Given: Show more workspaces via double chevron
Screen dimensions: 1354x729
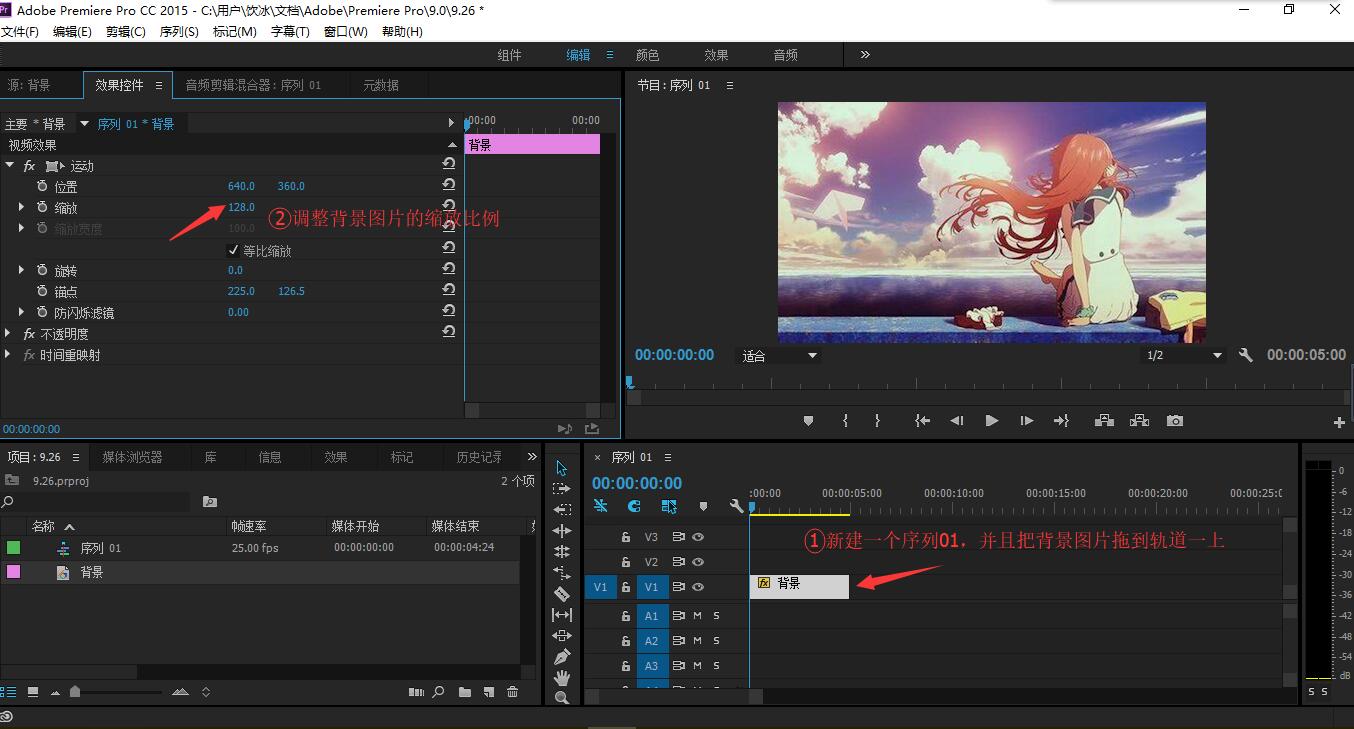Looking at the screenshot, I should [x=865, y=55].
